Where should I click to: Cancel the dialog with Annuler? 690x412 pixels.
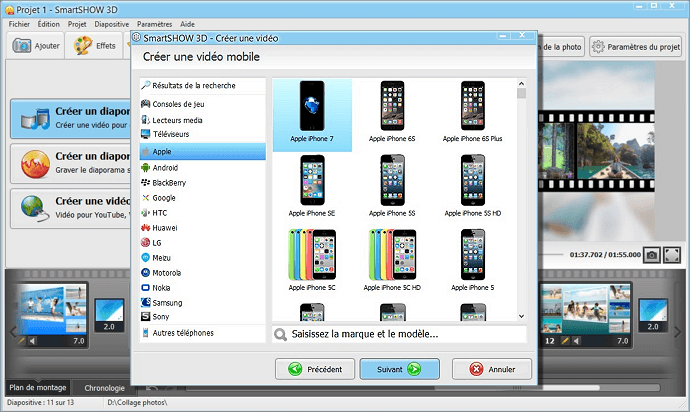[x=492, y=369]
